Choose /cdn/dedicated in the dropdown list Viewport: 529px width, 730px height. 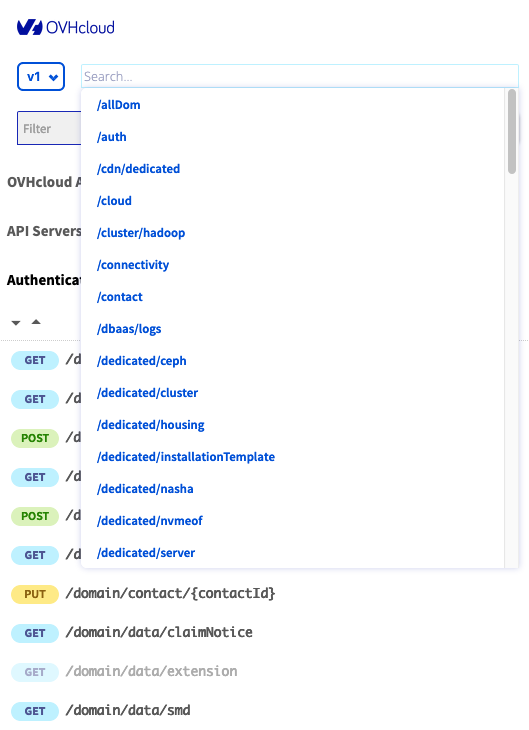[138, 169]
